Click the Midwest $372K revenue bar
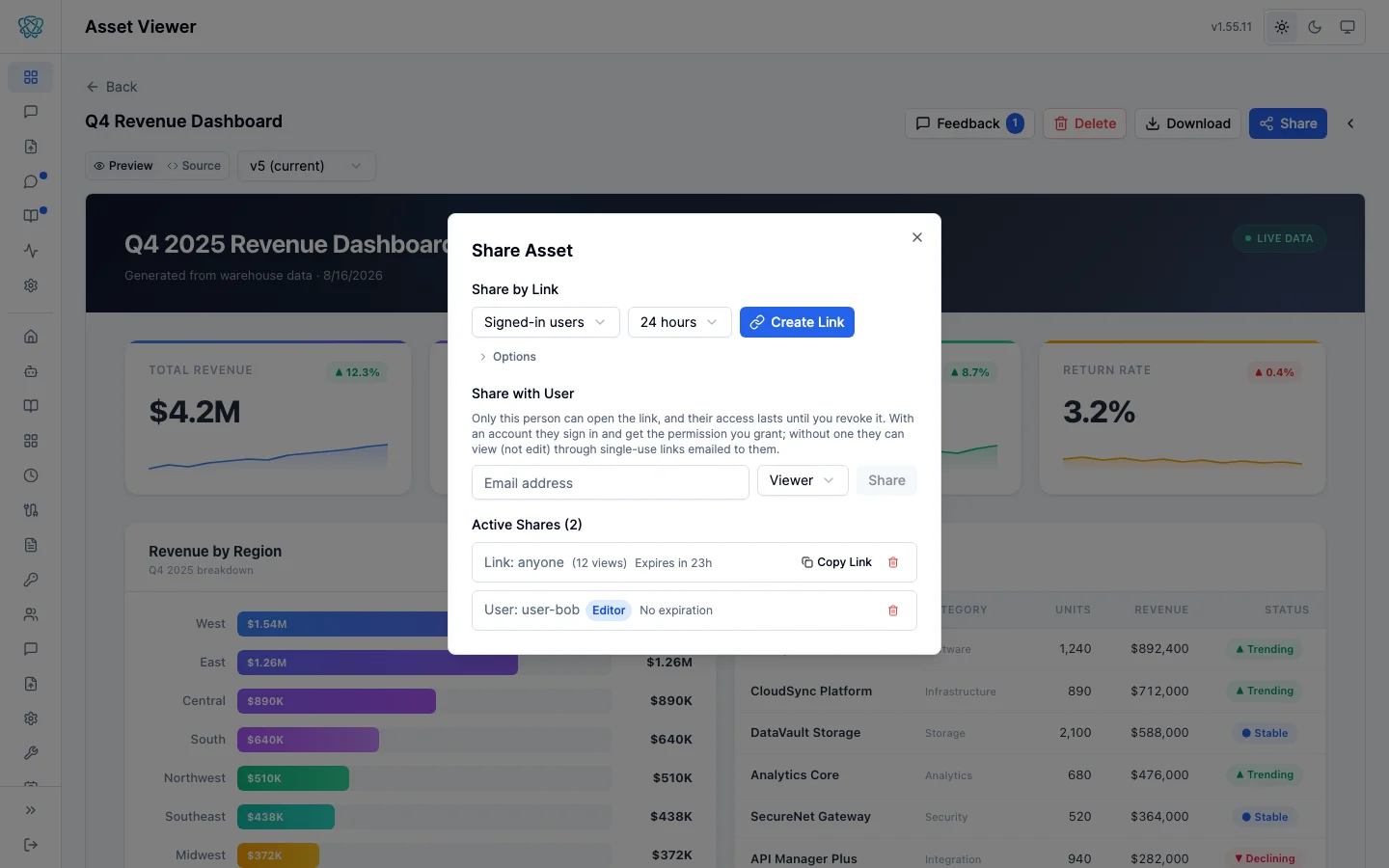The image size is (1389, 868). coord(279,855)
